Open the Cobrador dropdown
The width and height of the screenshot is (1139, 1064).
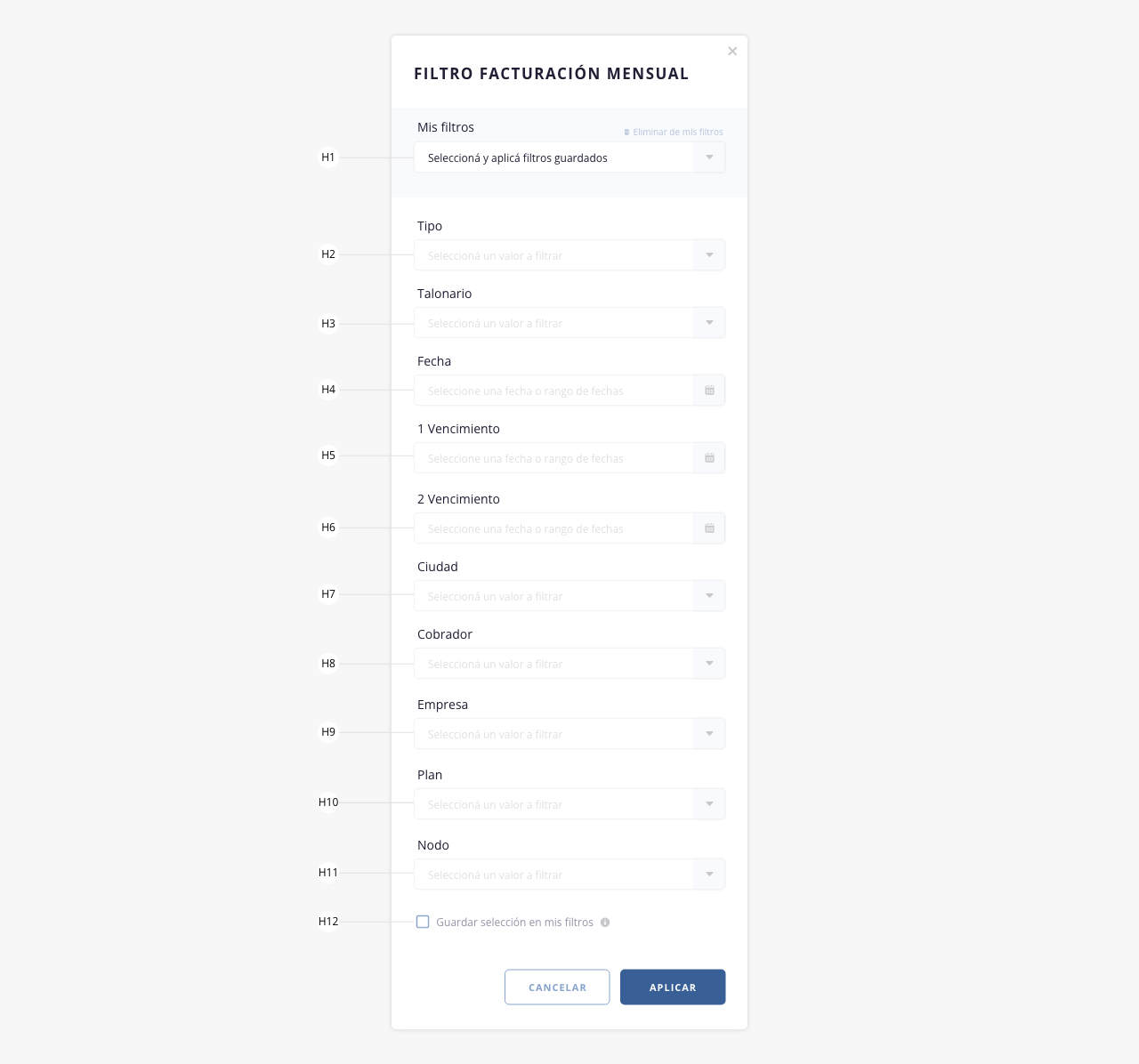[x=569, y=664]
